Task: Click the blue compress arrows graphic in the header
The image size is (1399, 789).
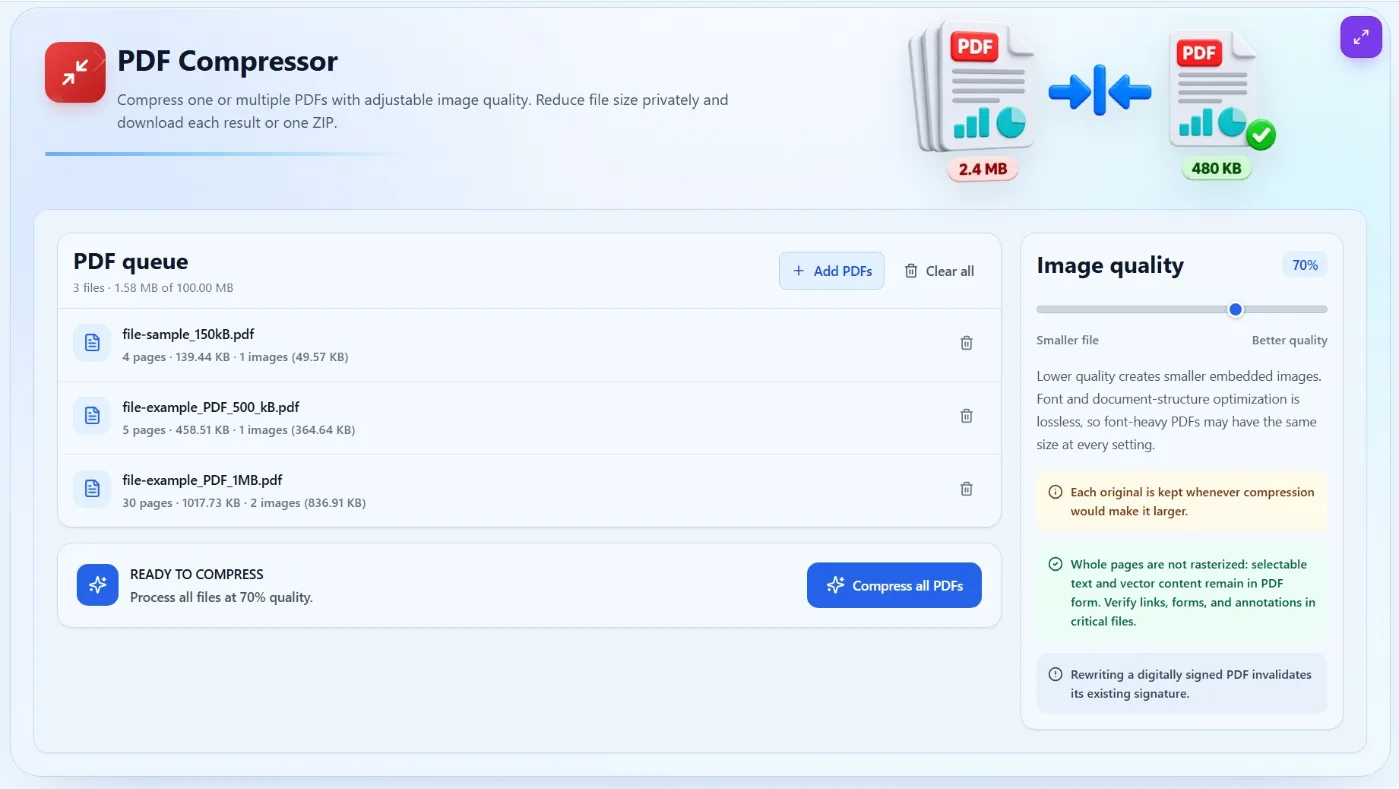Action: [x=1100, y=93]
